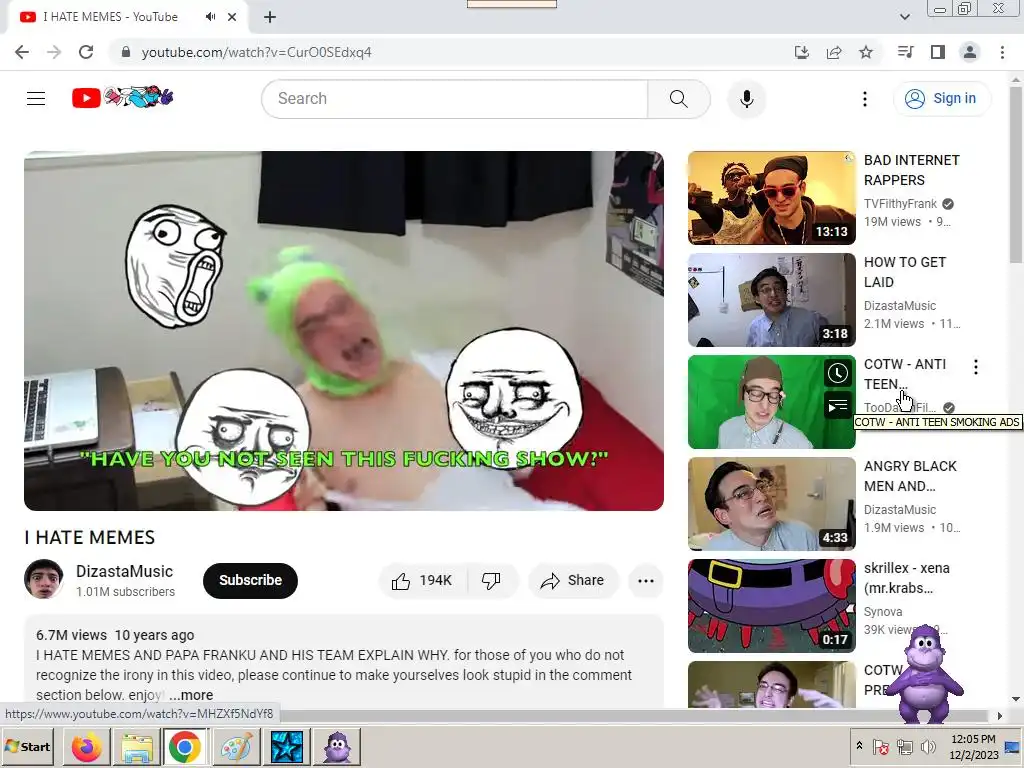This screenshot has height=768, width=1024.
Task: Open a new browser tab
Action: 270,17
